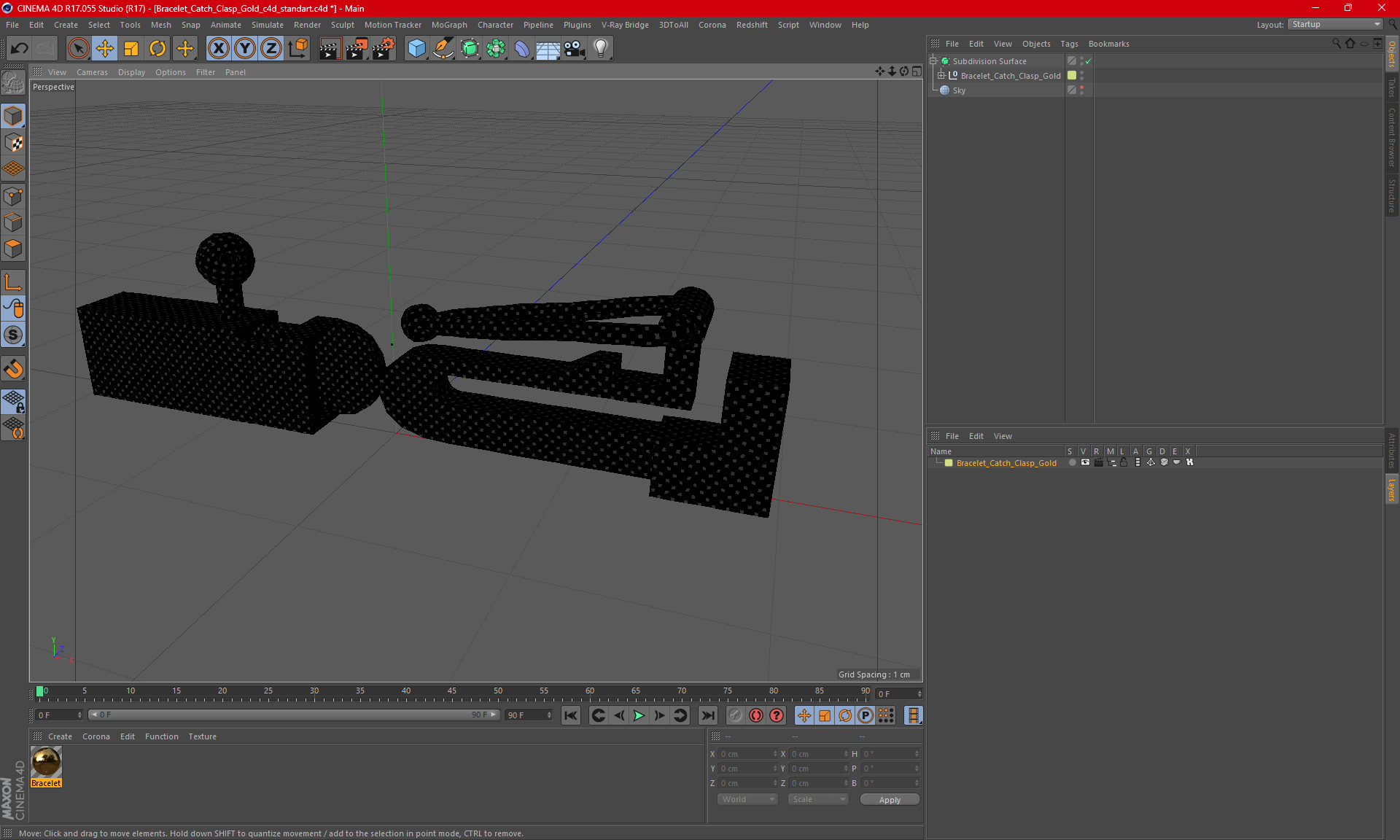Open Objects panel Tags menu
The height and width of the screenshot is (840, 1400).
click(1069, 44)
